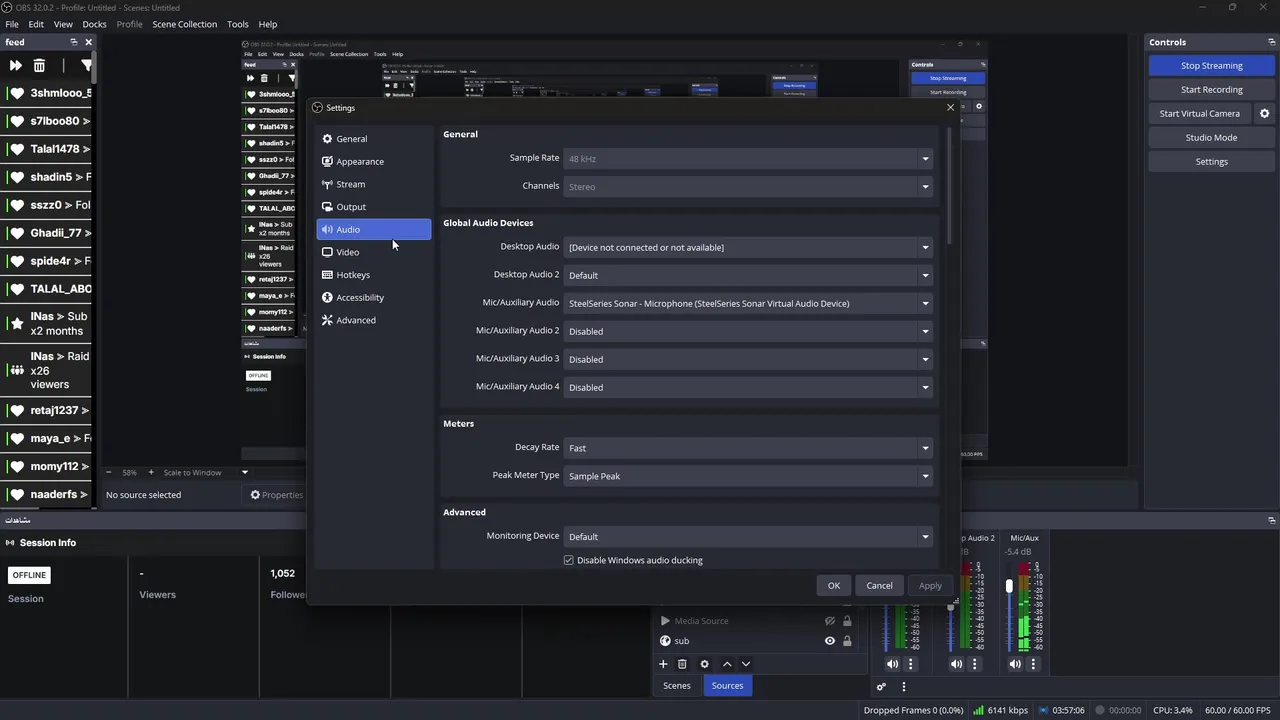Switch to the Scenes tab
This screenshot has height=720, width=1280.
(677, 686)
